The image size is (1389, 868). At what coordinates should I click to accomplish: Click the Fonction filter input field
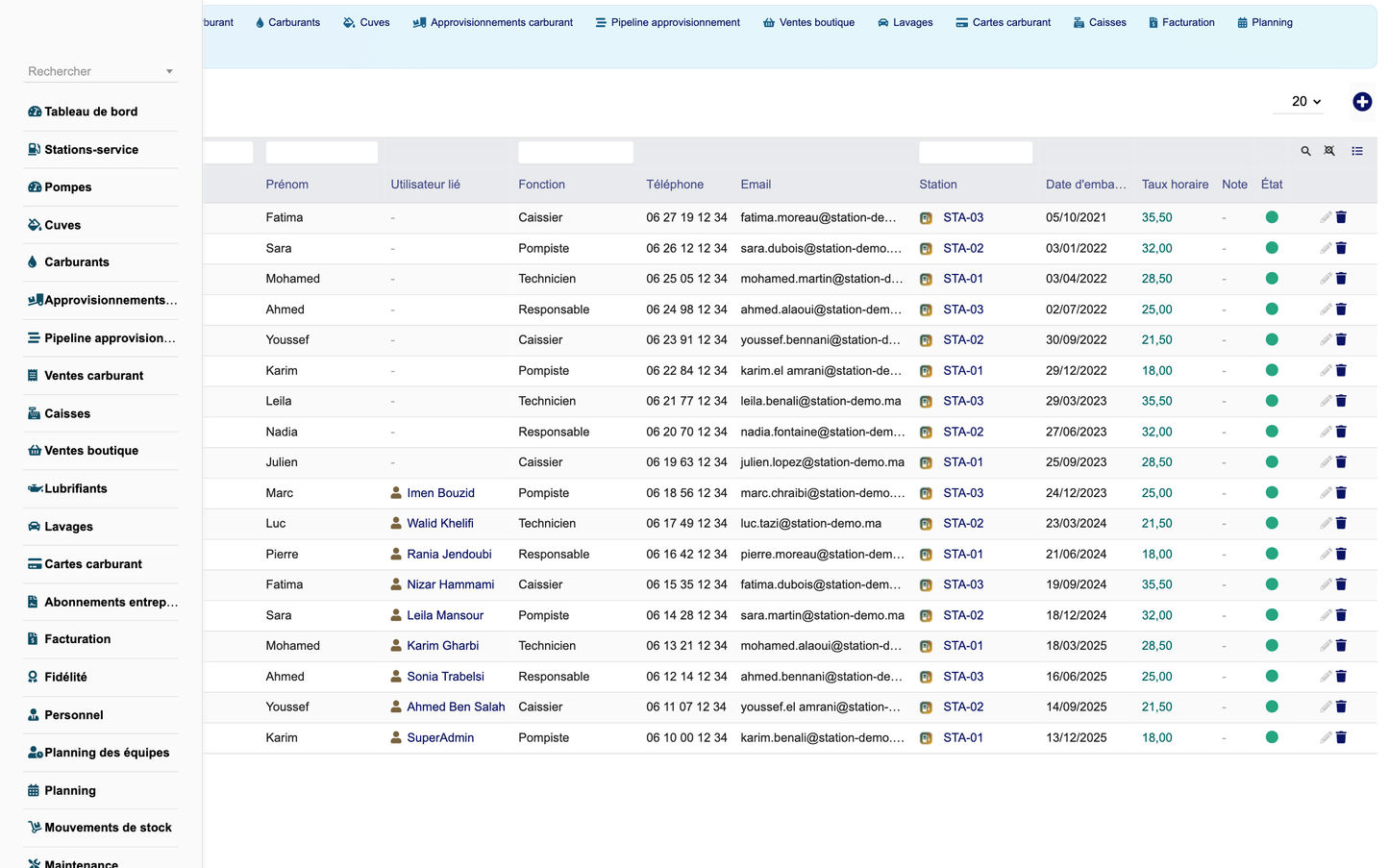(x=576, y=152)
